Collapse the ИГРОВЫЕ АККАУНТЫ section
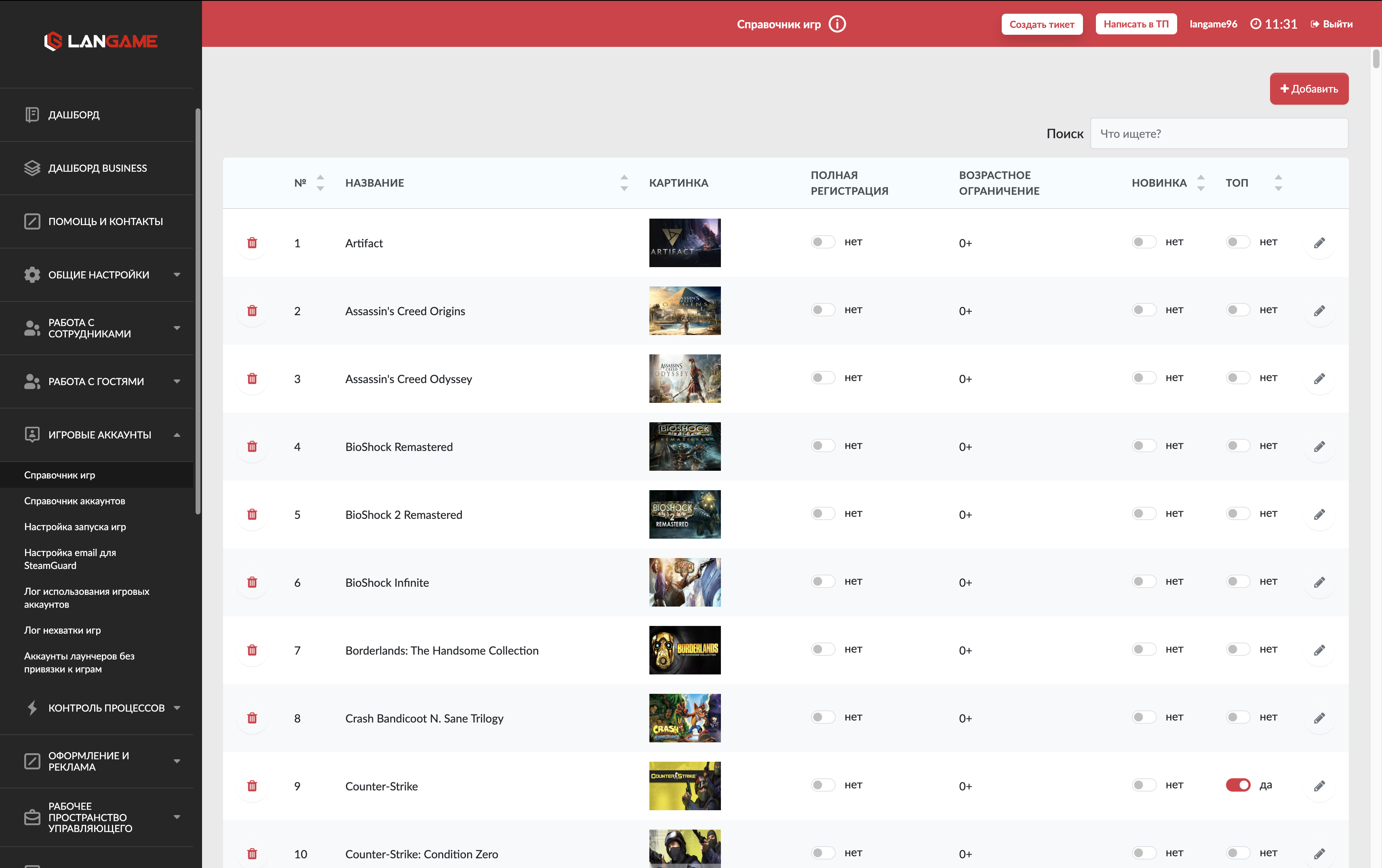This screenshot has height=868, width=1382. pyautogui.click(x=101, y=435)
